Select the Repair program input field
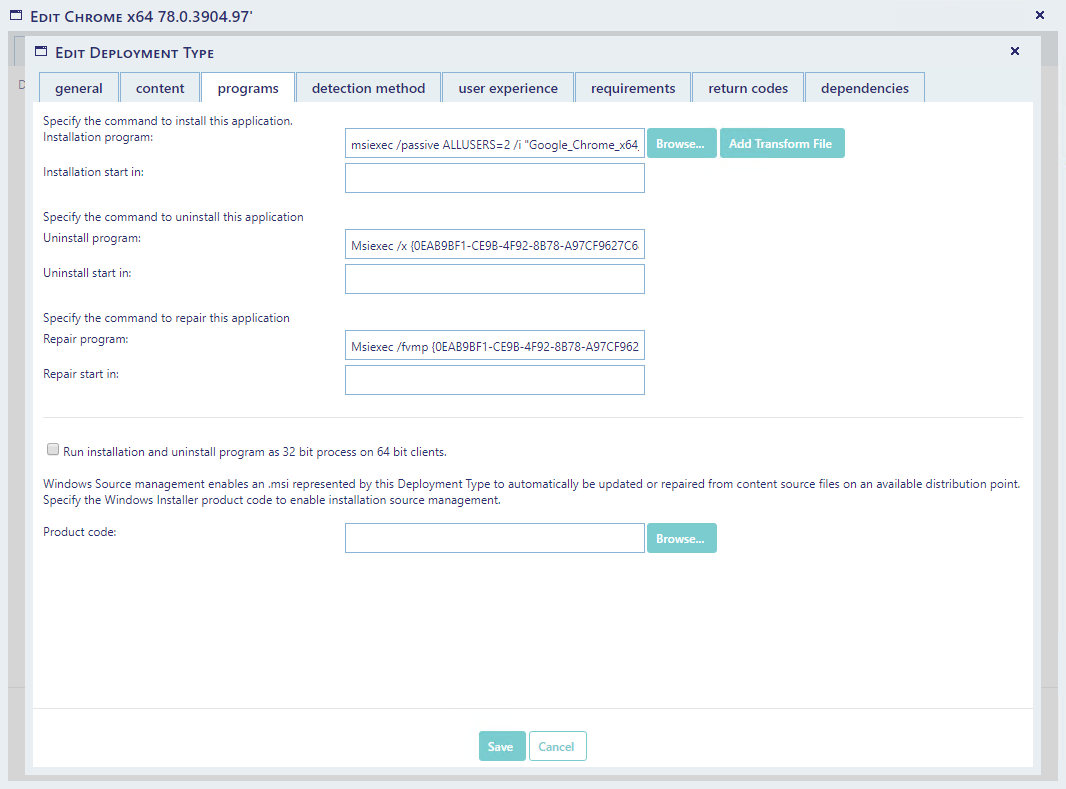This screenshot has width=1066, height=789. pyautogui.click(x=494, y=346)
